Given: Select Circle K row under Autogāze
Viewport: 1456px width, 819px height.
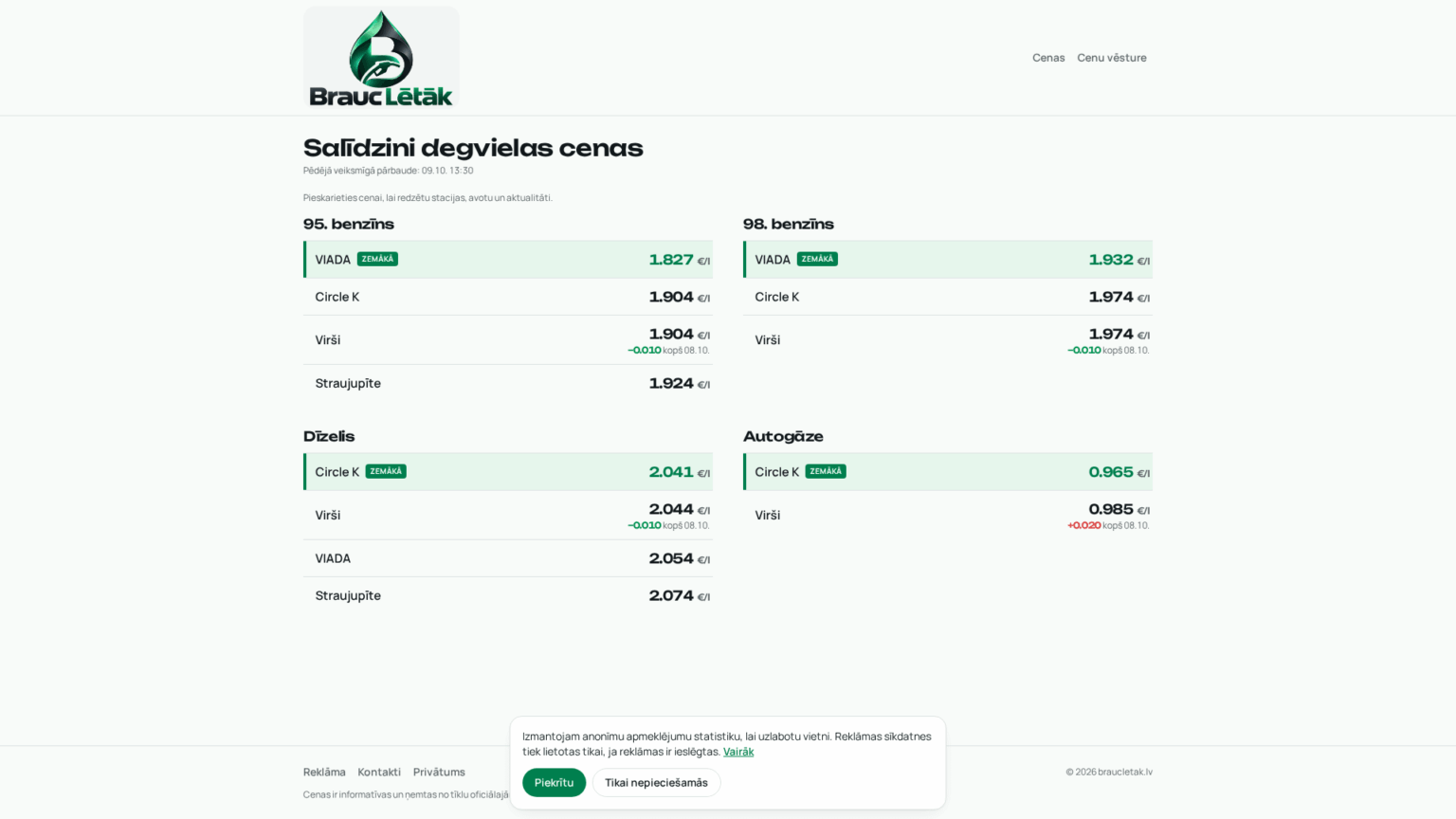Looking at the screenshot, I should pyautogui.click(x=948, y=471).
